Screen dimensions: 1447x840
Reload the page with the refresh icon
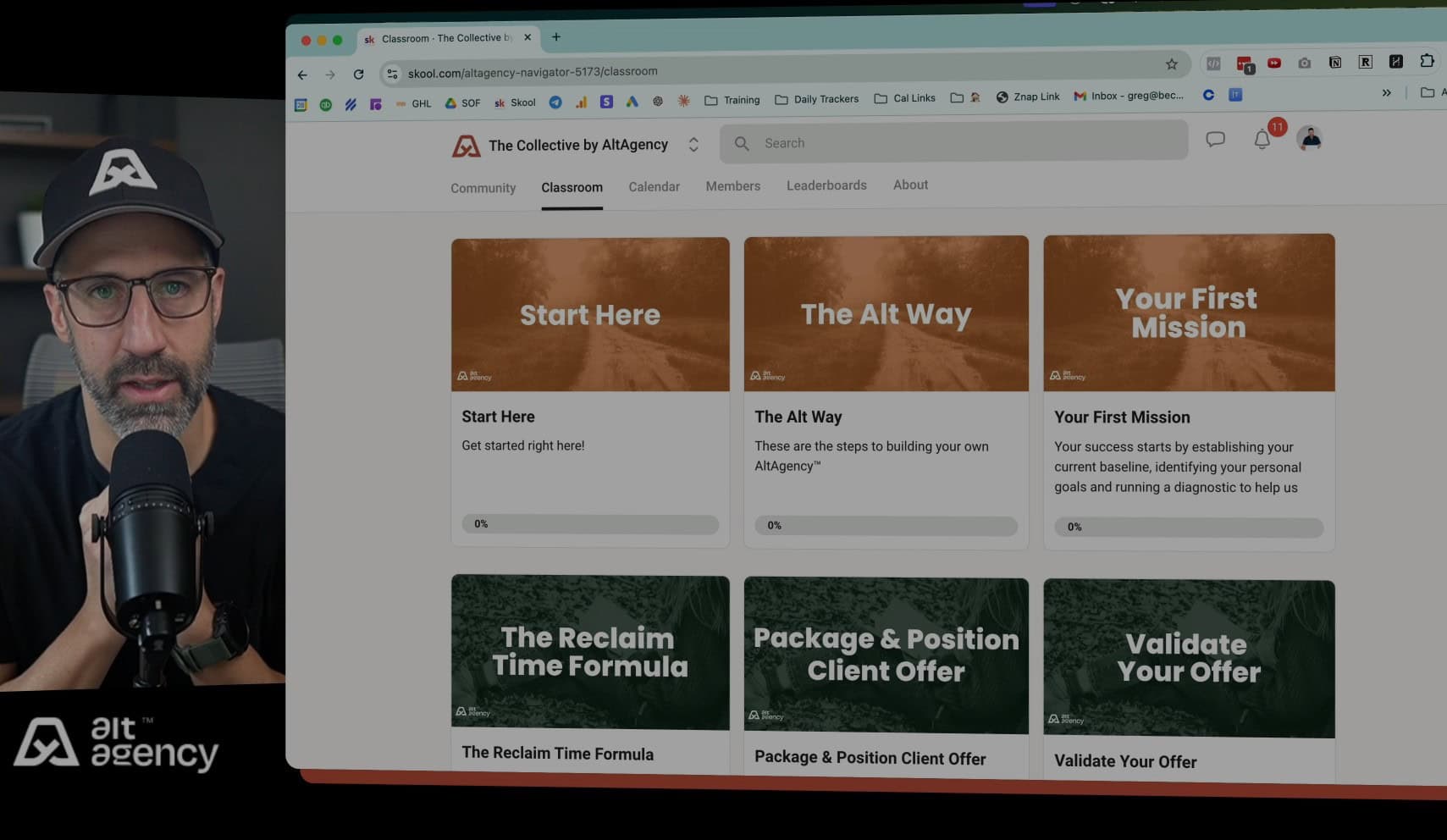pyautogui.click(x=358, y=75)
